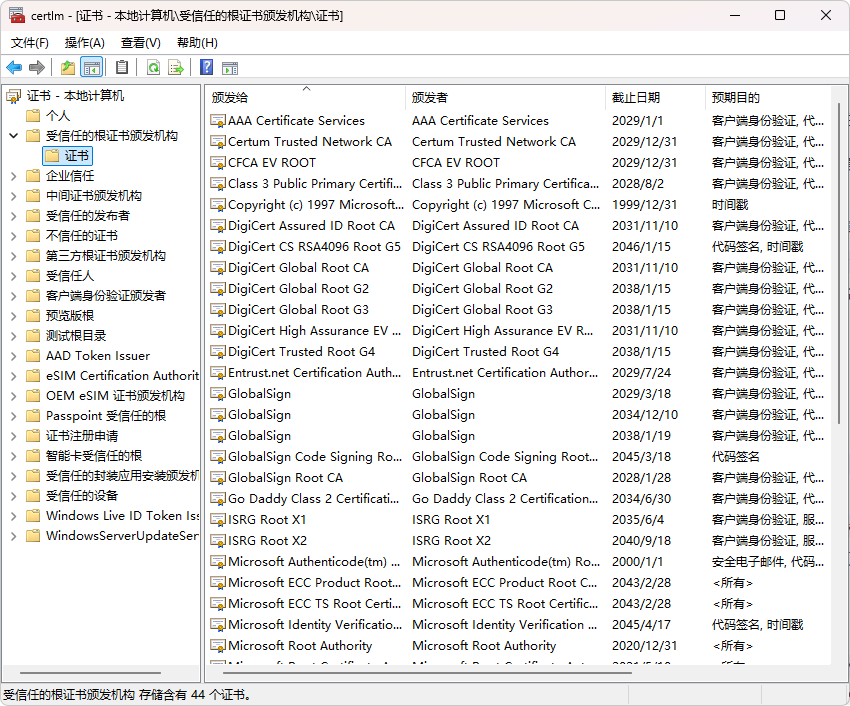Click the AAD Token Issuer folder icon
This screenshot has height=706, width=850.
(x=33, y=356)
